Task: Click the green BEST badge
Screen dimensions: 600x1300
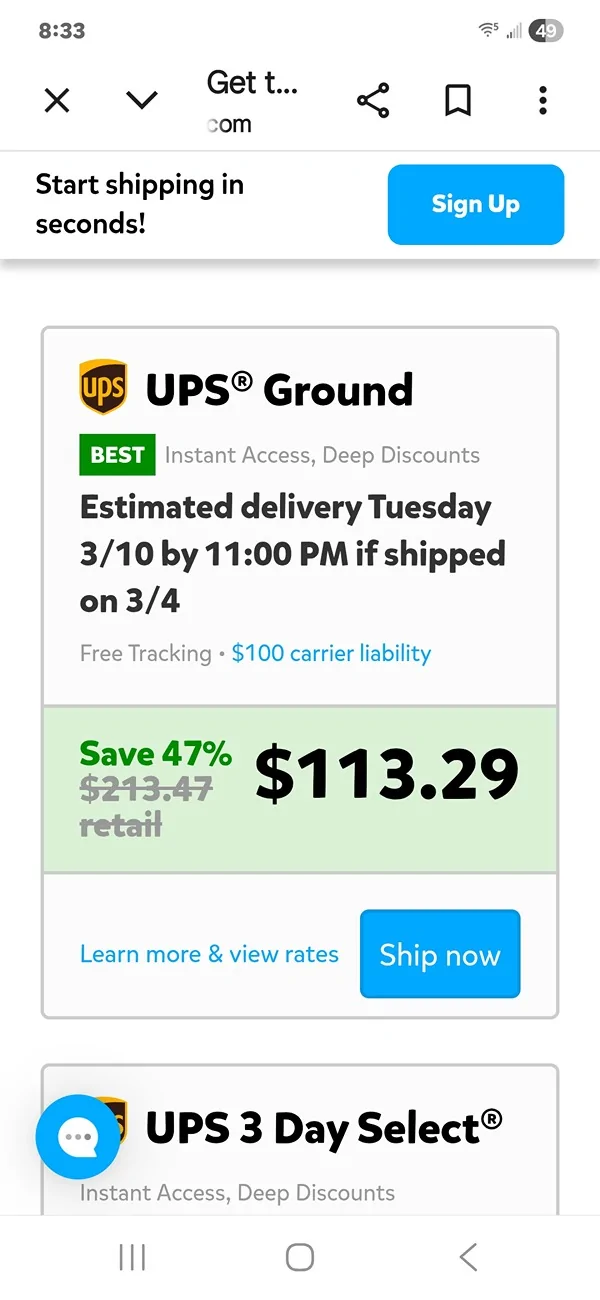Action: pyautogui.click(x=117, y=455)
